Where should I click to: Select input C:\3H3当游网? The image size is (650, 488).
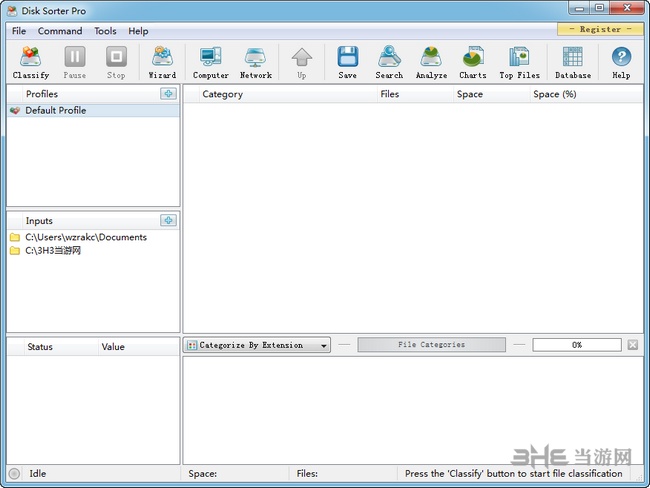[93, 250]
